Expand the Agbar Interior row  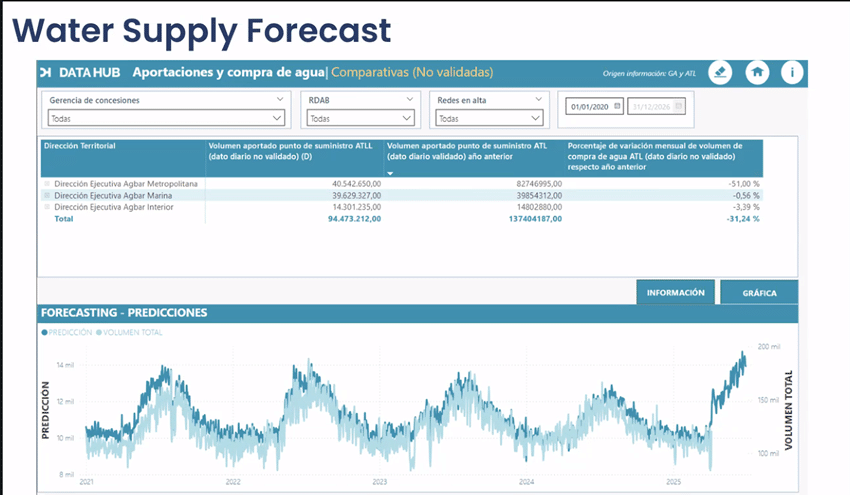[x=46, y=207]
